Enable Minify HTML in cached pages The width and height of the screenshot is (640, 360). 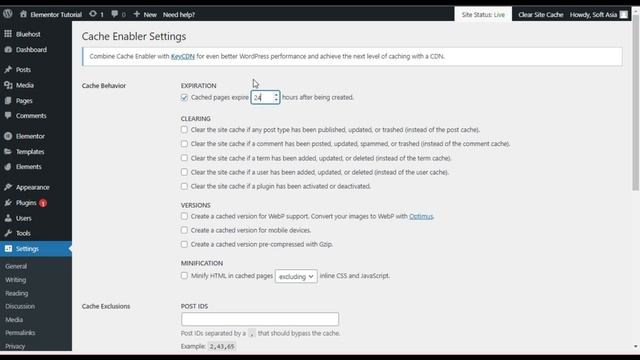coord(184,276)
